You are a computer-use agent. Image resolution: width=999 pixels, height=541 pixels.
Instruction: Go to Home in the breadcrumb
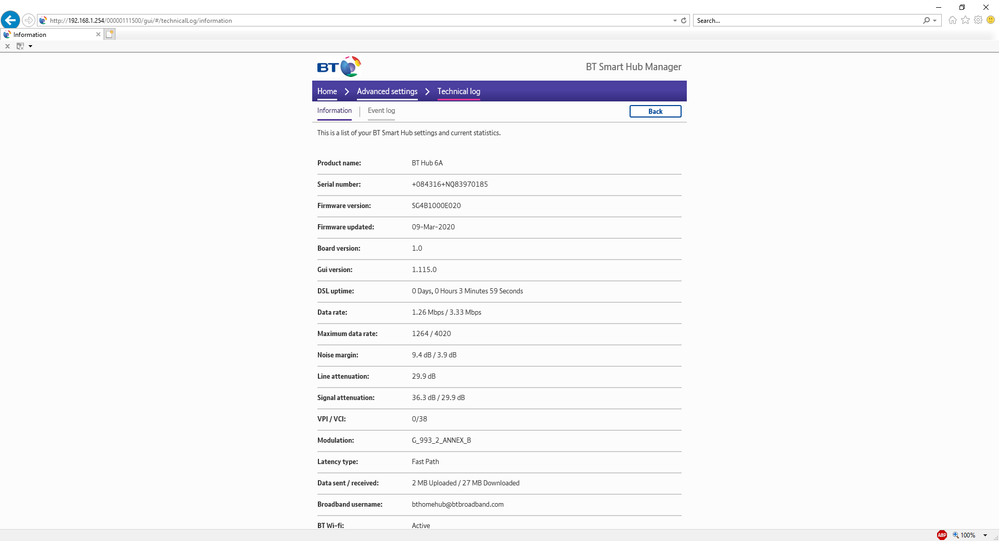pyautogui.click(x=327, y=91)
